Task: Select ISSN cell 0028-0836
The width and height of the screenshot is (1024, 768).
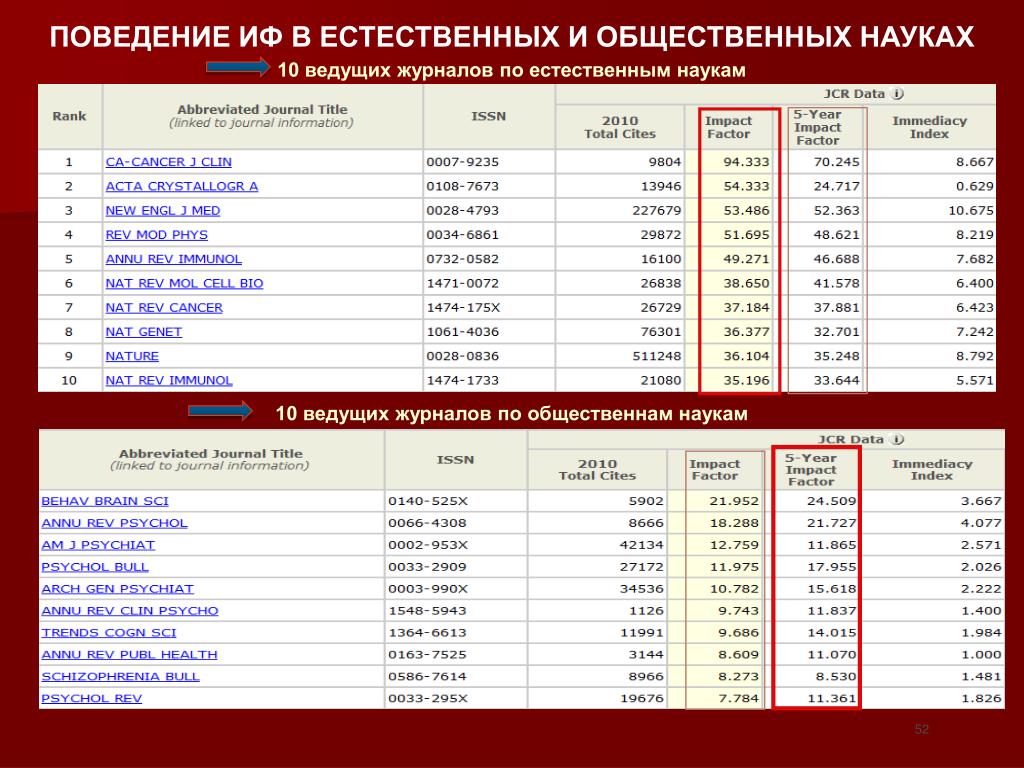Action: pos(462,356)
